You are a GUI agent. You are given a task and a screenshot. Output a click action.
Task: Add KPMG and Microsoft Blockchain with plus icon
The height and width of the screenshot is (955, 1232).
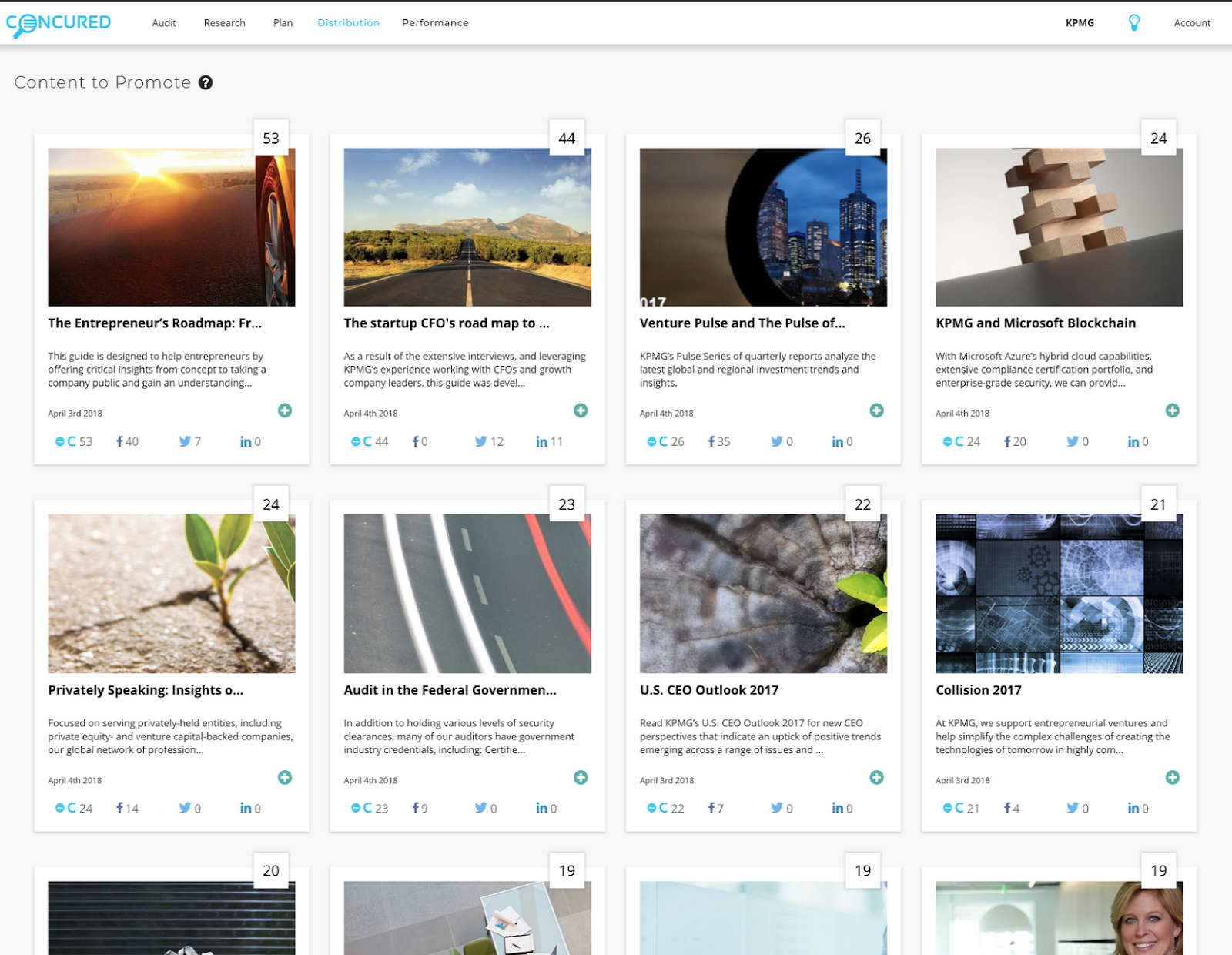(x=1172, y=410)
